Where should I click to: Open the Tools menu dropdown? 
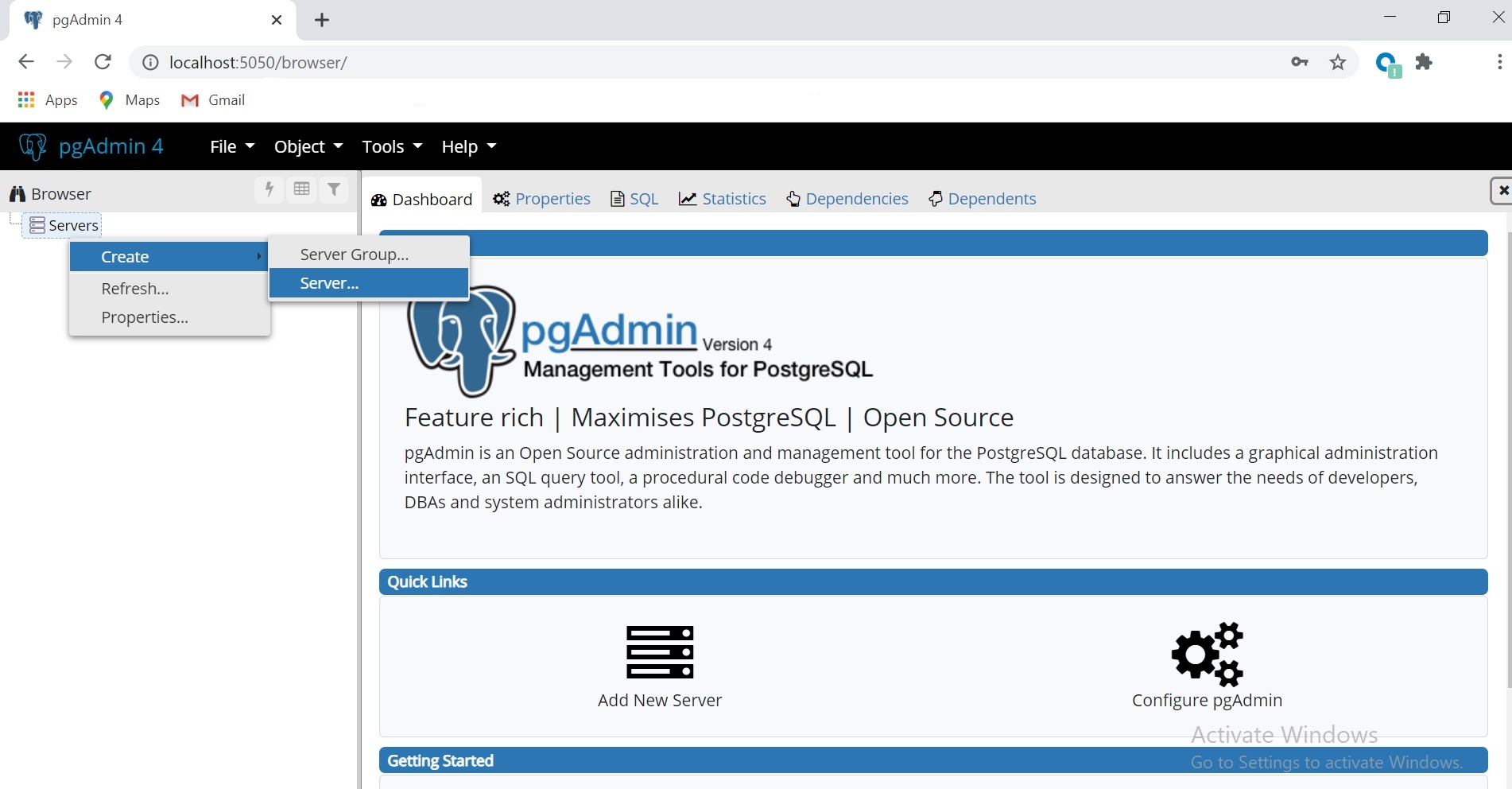pyautogui.click(x=392, y=146)
